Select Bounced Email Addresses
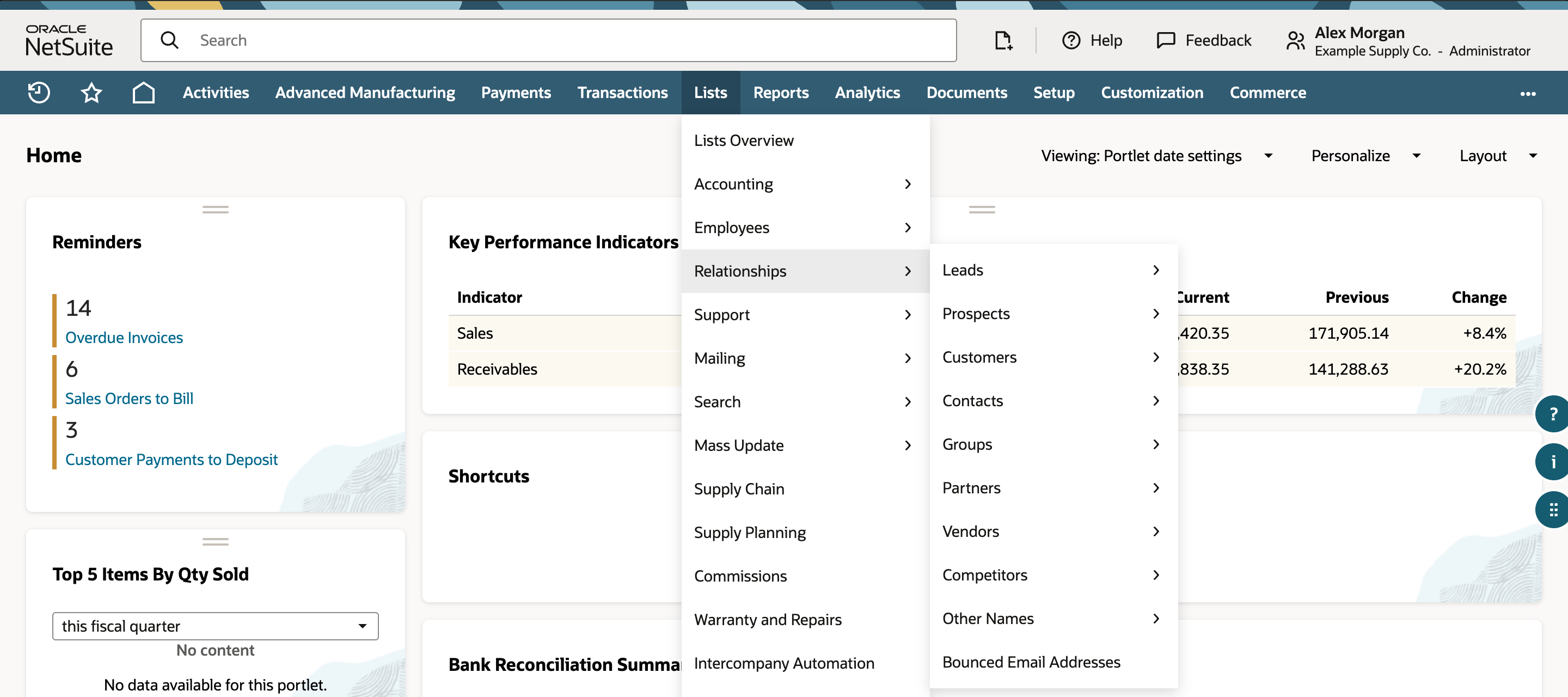Screen dimensions: 1568x697 pyautogui.click(x=1053, y=662)
